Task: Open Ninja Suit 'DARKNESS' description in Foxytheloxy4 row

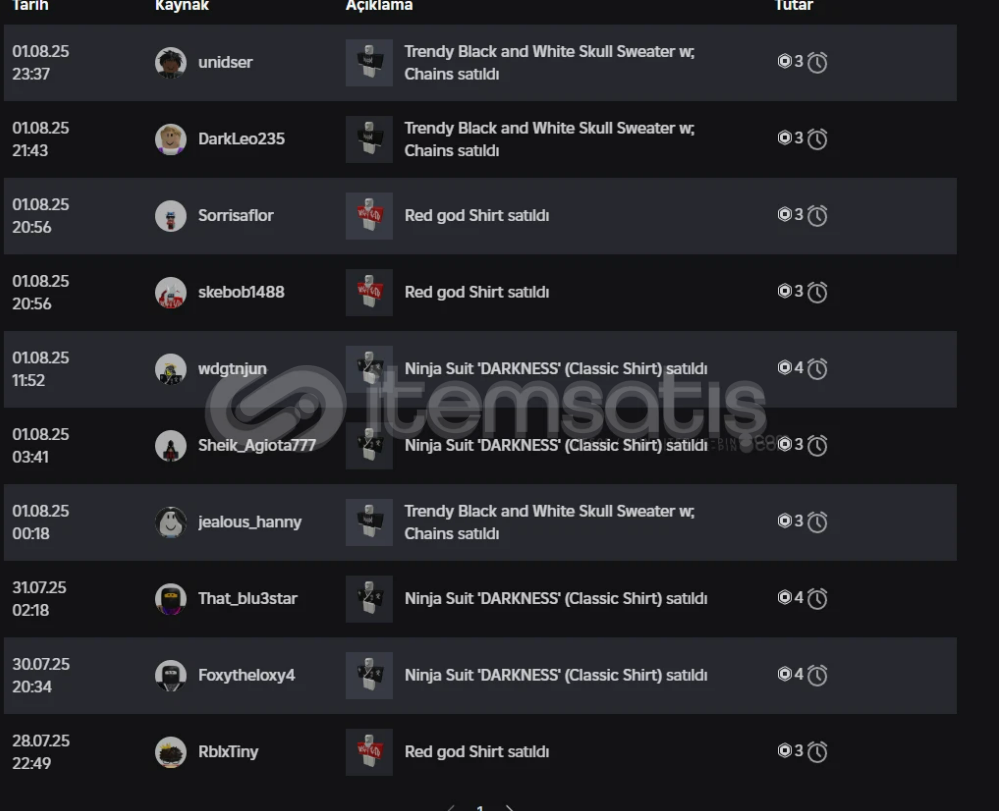Action: (x=556, y=675)
